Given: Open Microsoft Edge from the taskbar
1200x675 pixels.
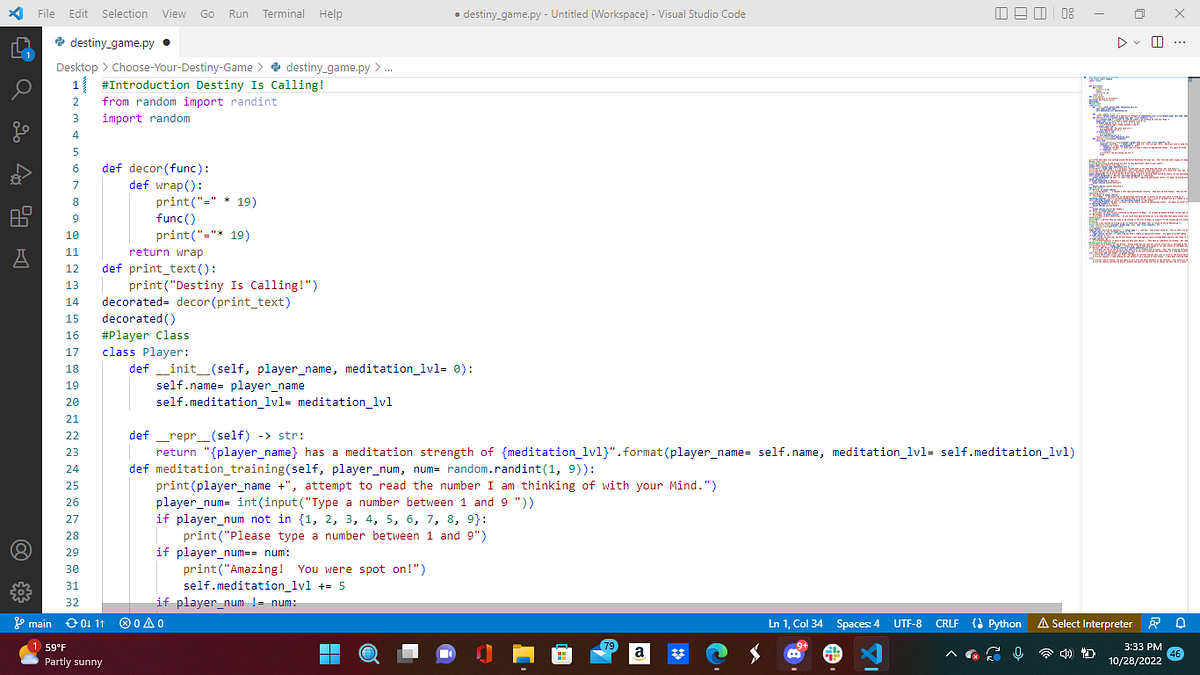Looking at the screenshot, I should [718, 654].
